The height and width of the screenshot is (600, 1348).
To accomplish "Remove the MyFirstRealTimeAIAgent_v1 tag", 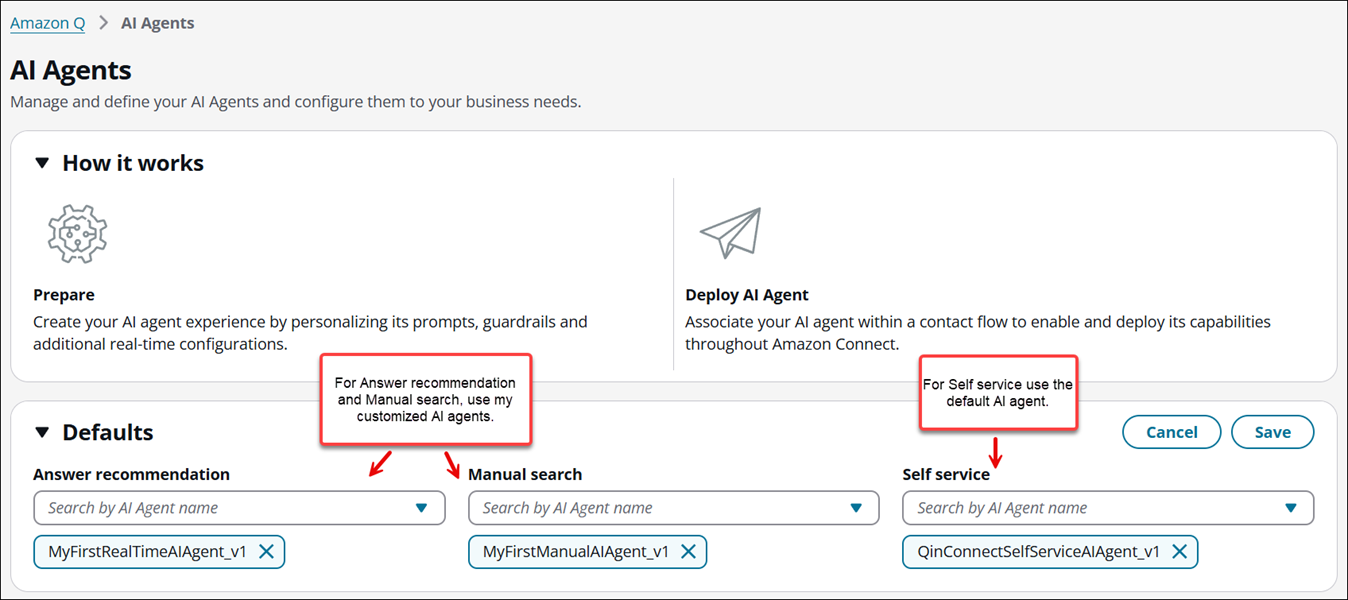I will [x=266, y=552].
